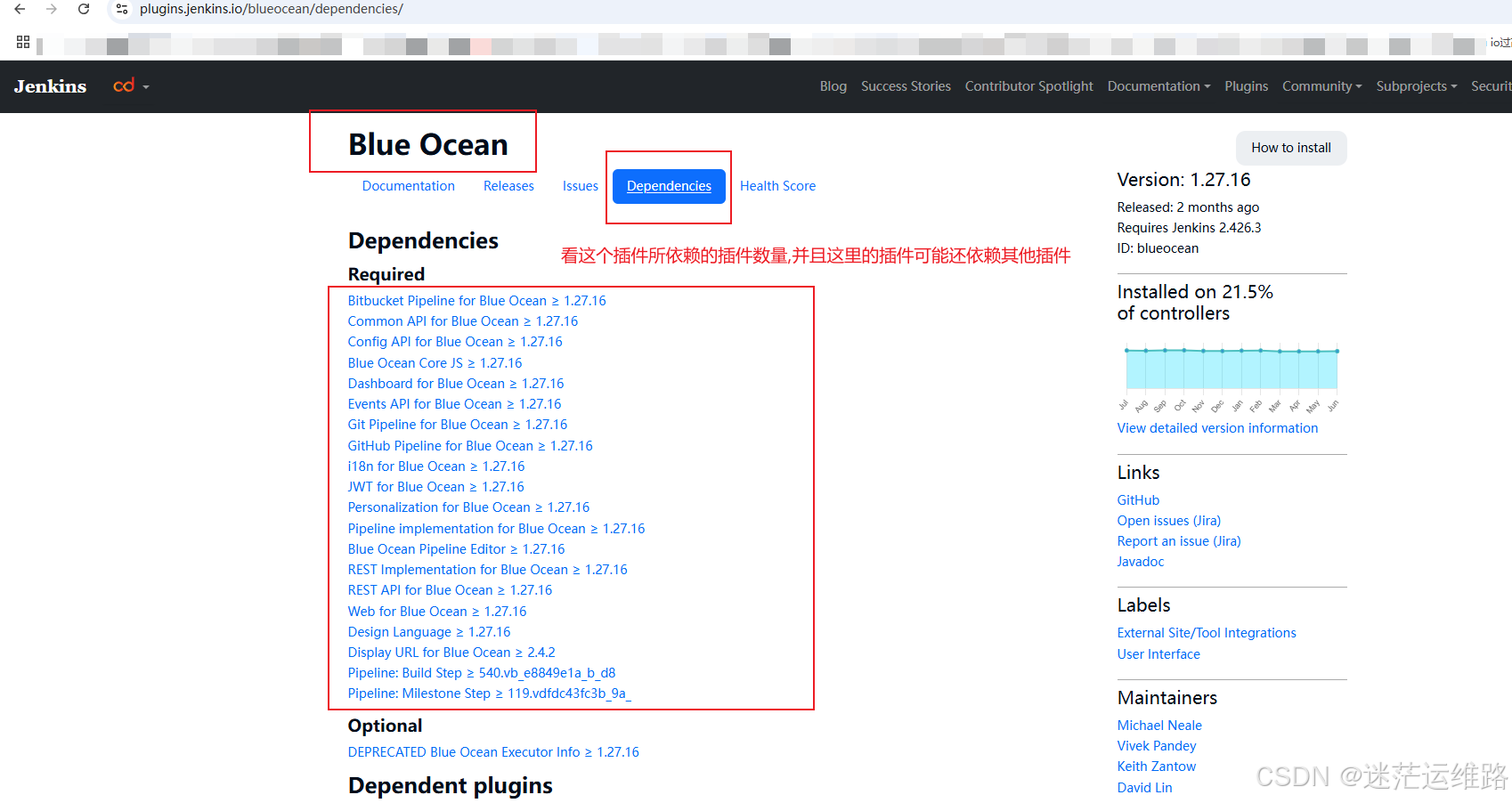1512x803 pixels.
Task: Open Pipeline: Build Step link
Action: tap(482, 673)
